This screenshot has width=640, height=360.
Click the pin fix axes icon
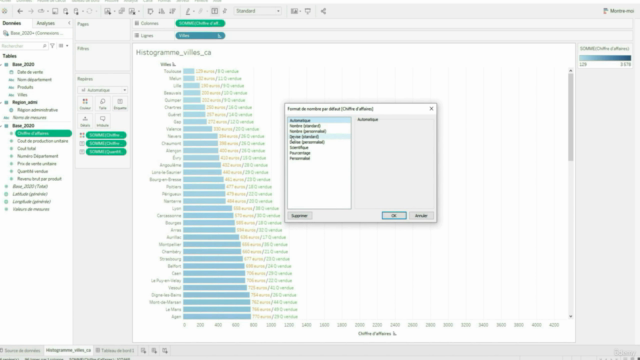[224, 11]
